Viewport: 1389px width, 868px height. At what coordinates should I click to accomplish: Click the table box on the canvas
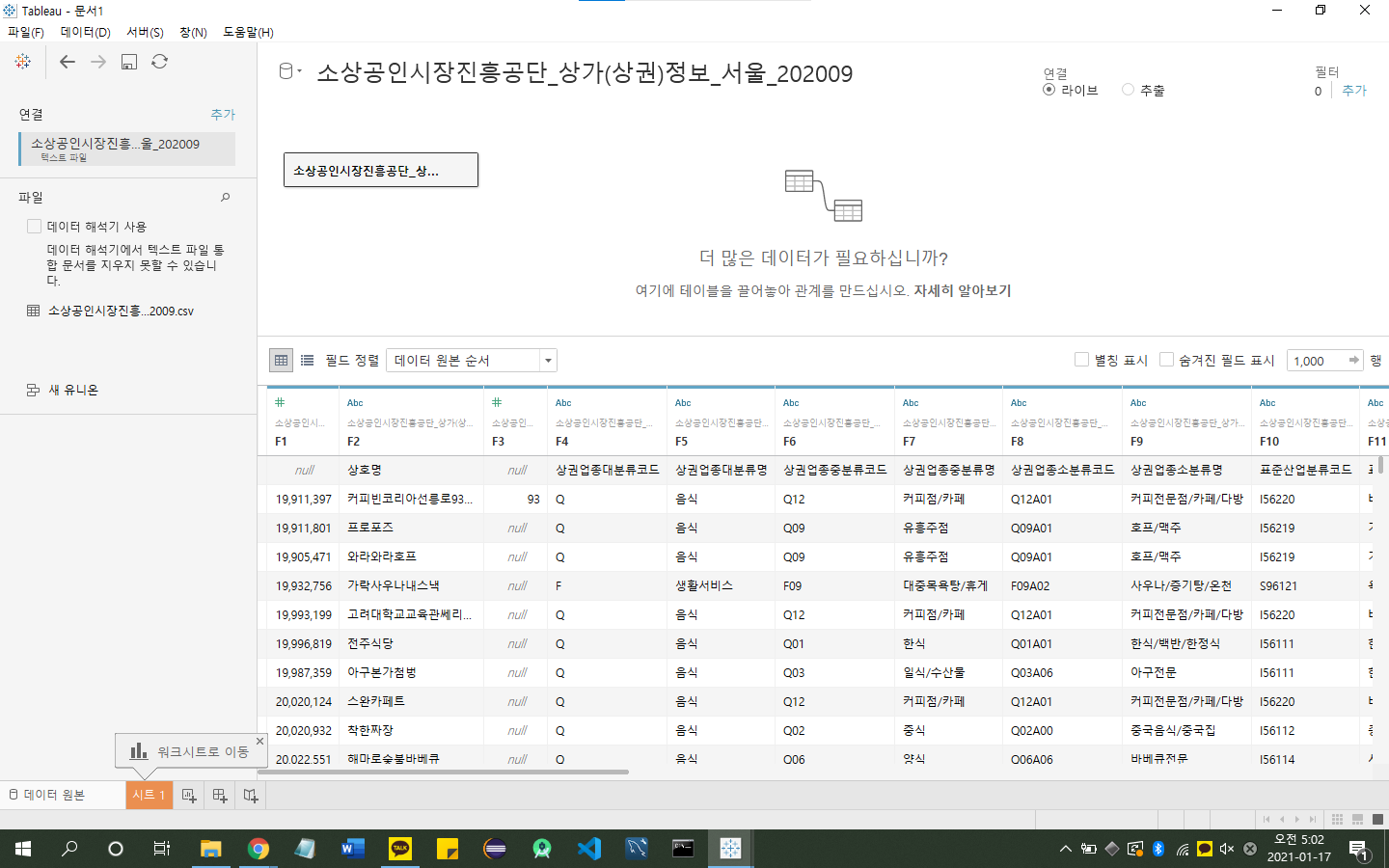pyautogui.click(x=381, y=170)
